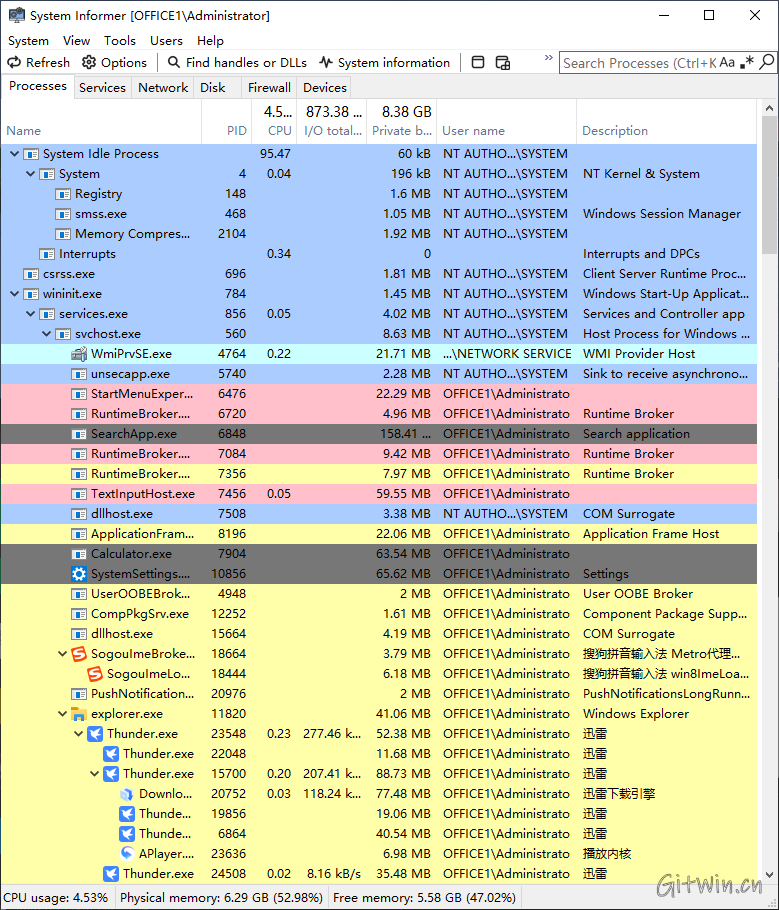Open the Help menu
779x910 pixels.
point(210,41)
